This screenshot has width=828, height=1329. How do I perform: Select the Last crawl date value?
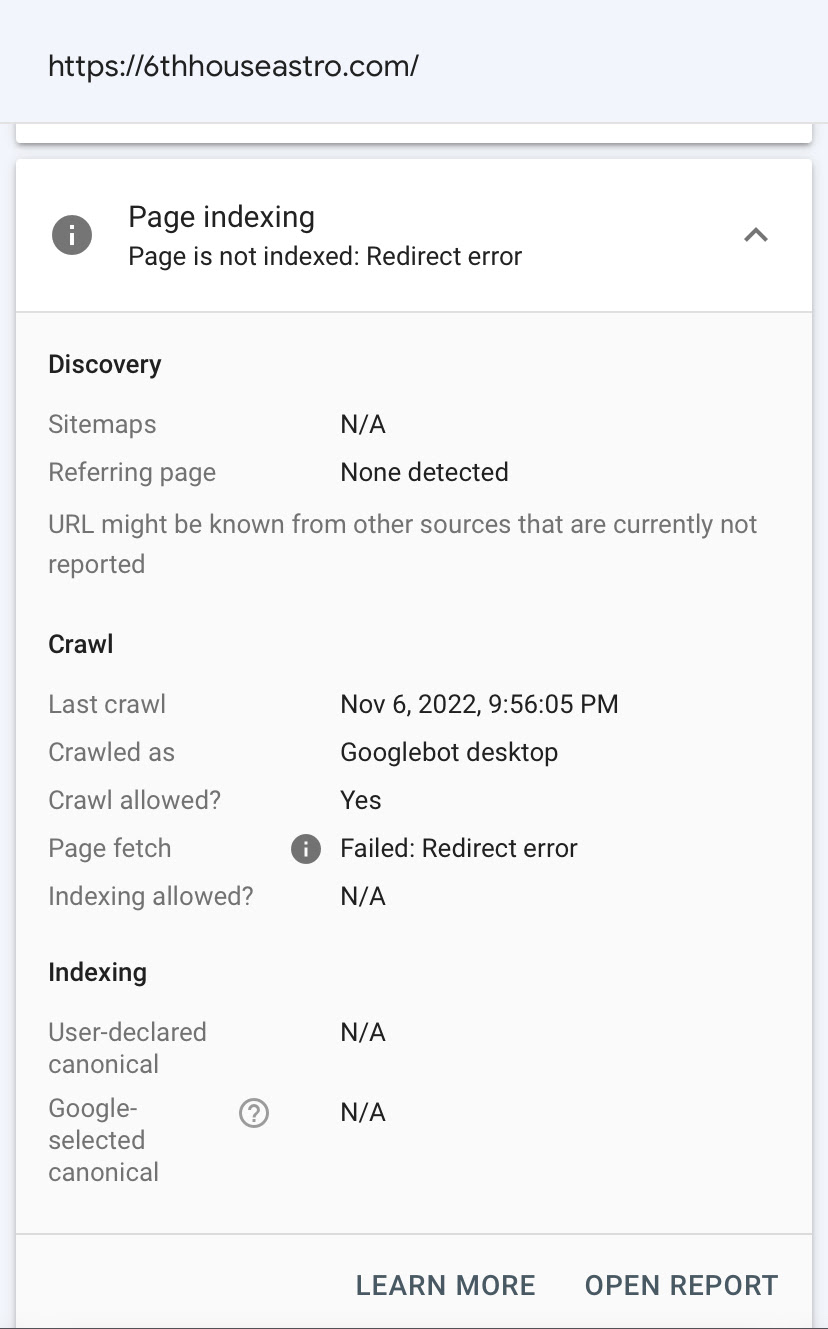pyautogui.click(x=479, y=704)
